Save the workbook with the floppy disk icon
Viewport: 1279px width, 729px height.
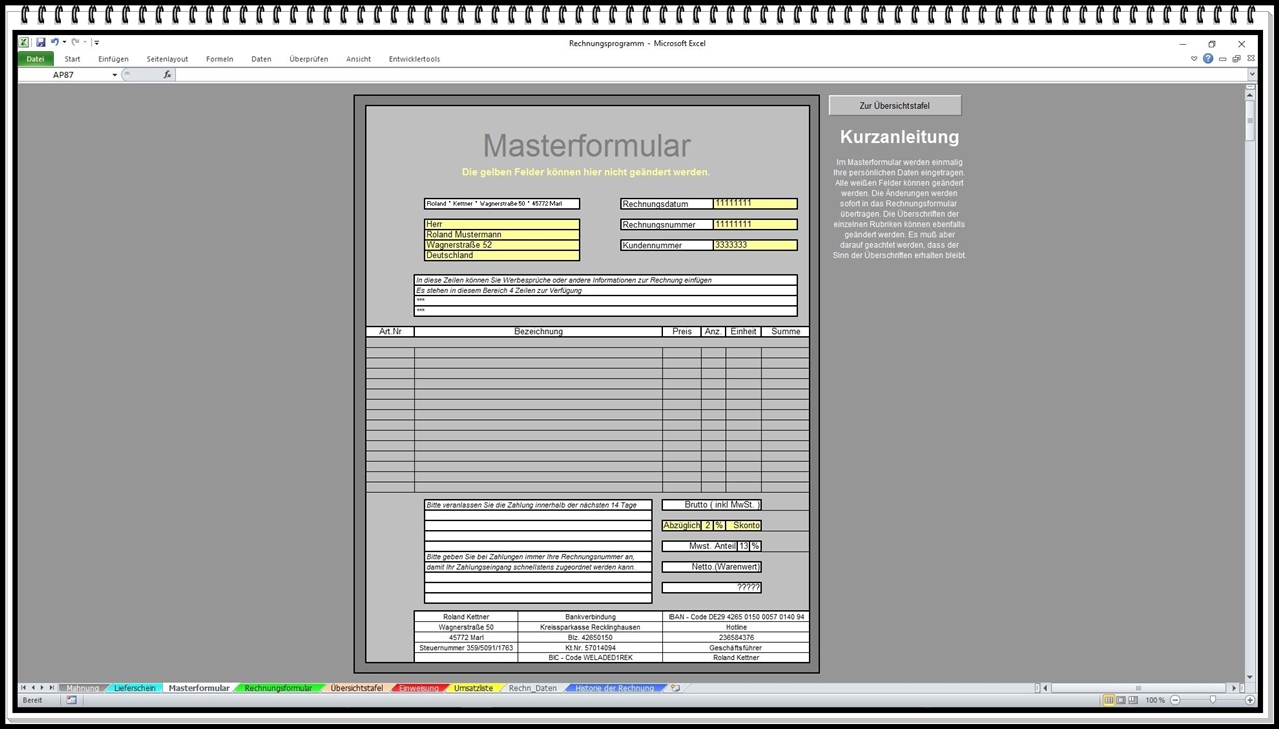pyautogui.click(x=41, y=43)
